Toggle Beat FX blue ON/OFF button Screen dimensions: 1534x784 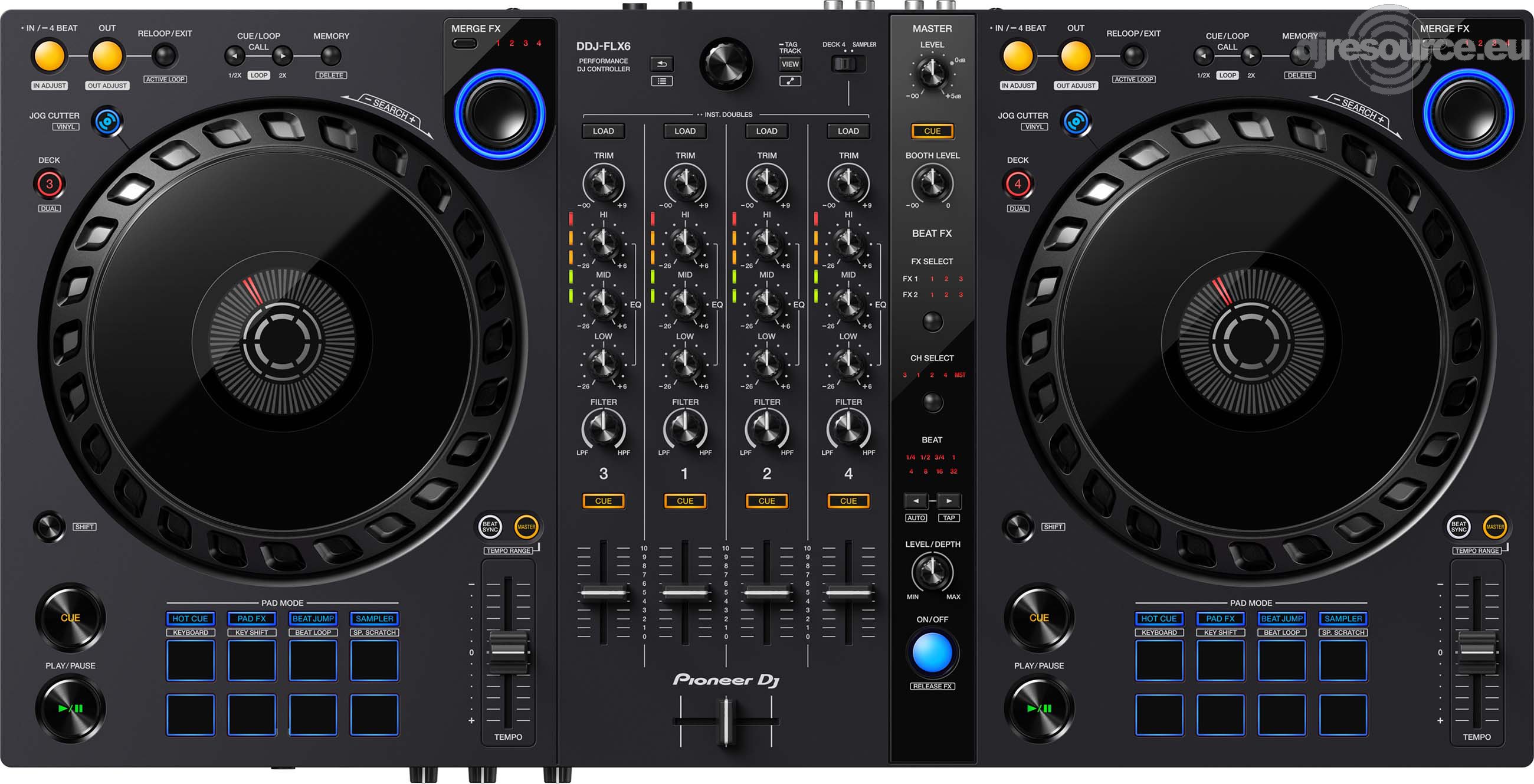[932, 652]
